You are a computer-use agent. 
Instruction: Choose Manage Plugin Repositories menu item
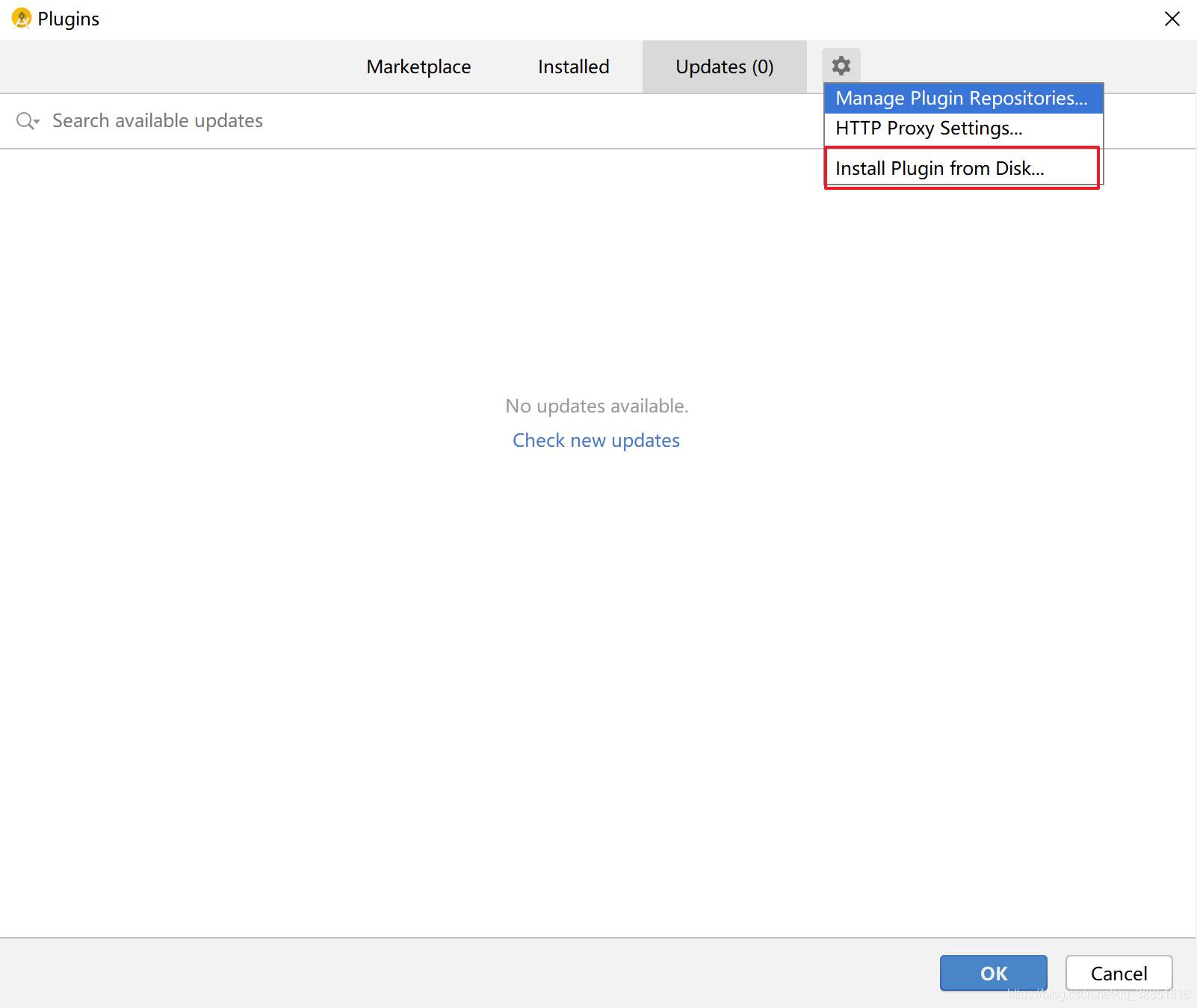point(963,99)
